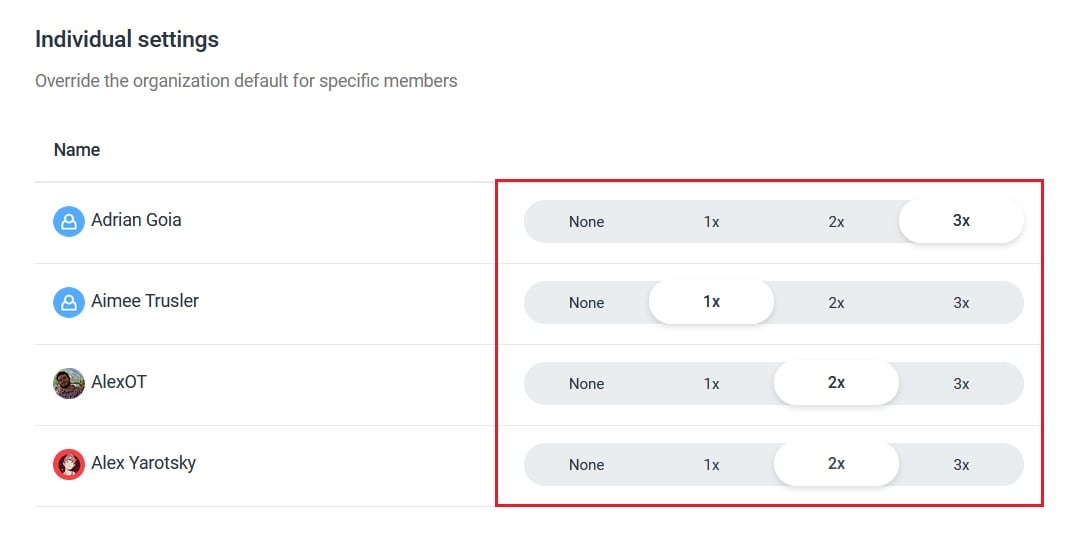
Task: Switch AlexOT to 3x
Action: tap(961, 384)
